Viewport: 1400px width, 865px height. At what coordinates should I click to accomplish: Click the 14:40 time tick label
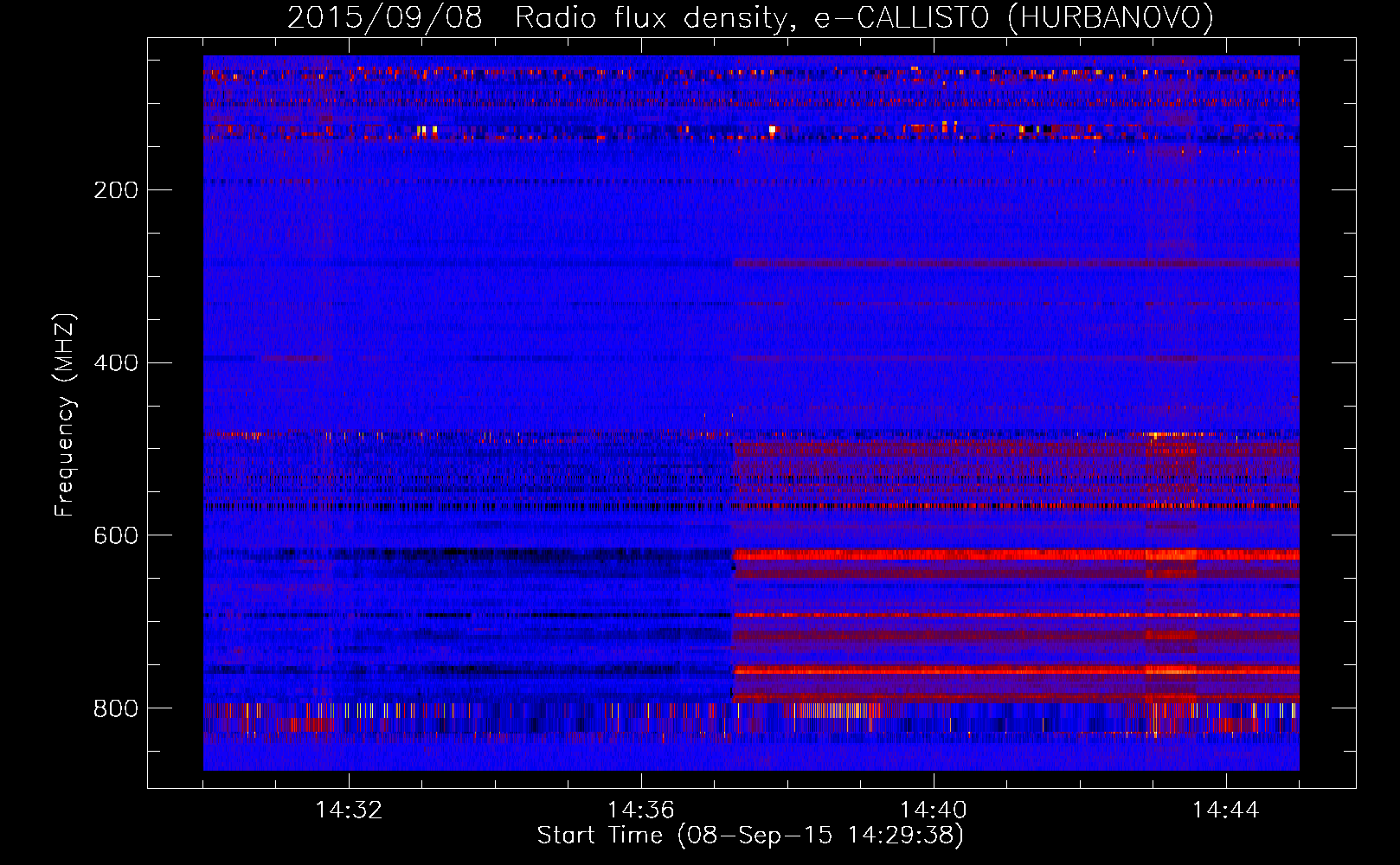pos(934,811)
